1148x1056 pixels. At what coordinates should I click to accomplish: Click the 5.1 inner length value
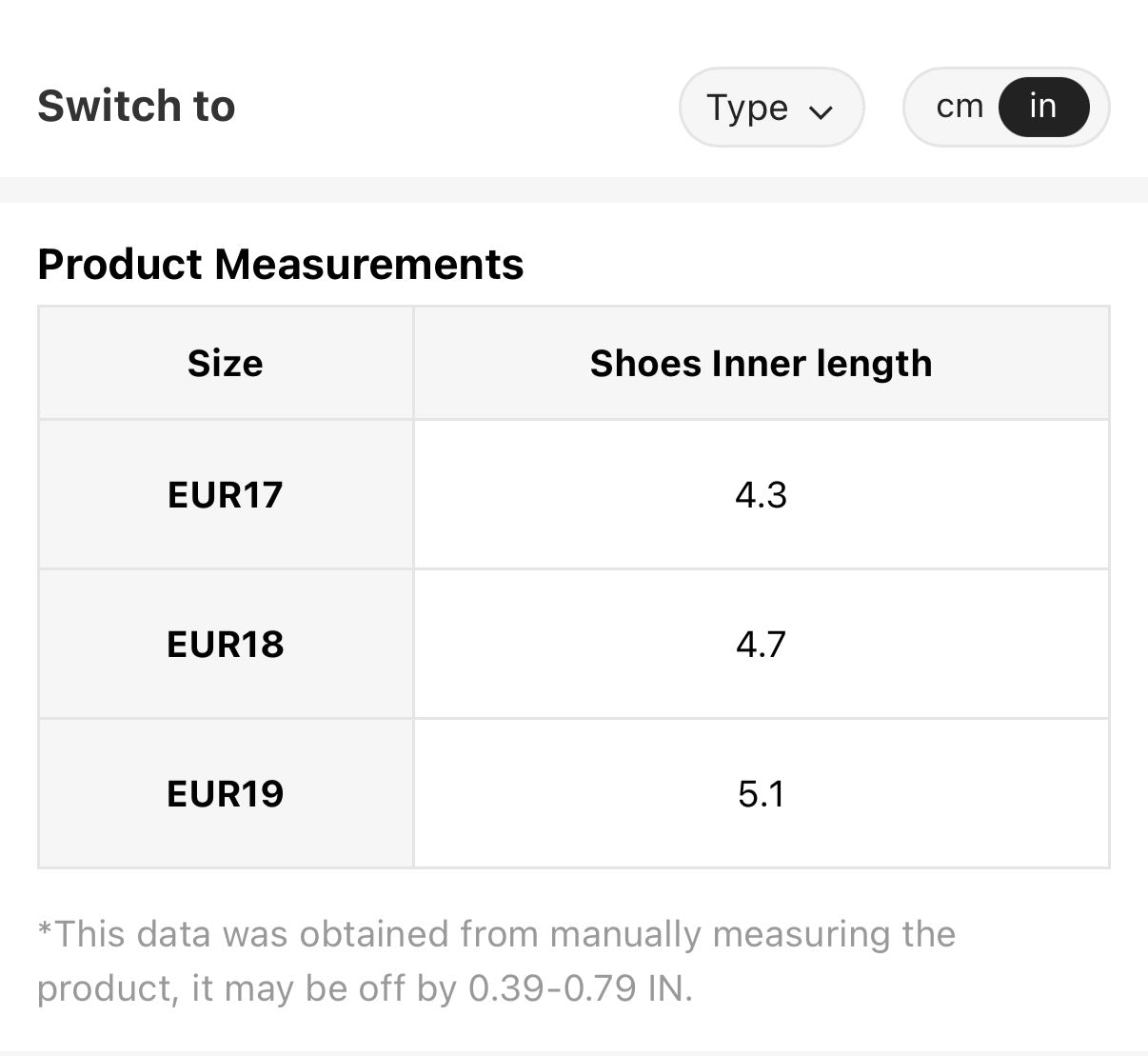click(761, 793)
